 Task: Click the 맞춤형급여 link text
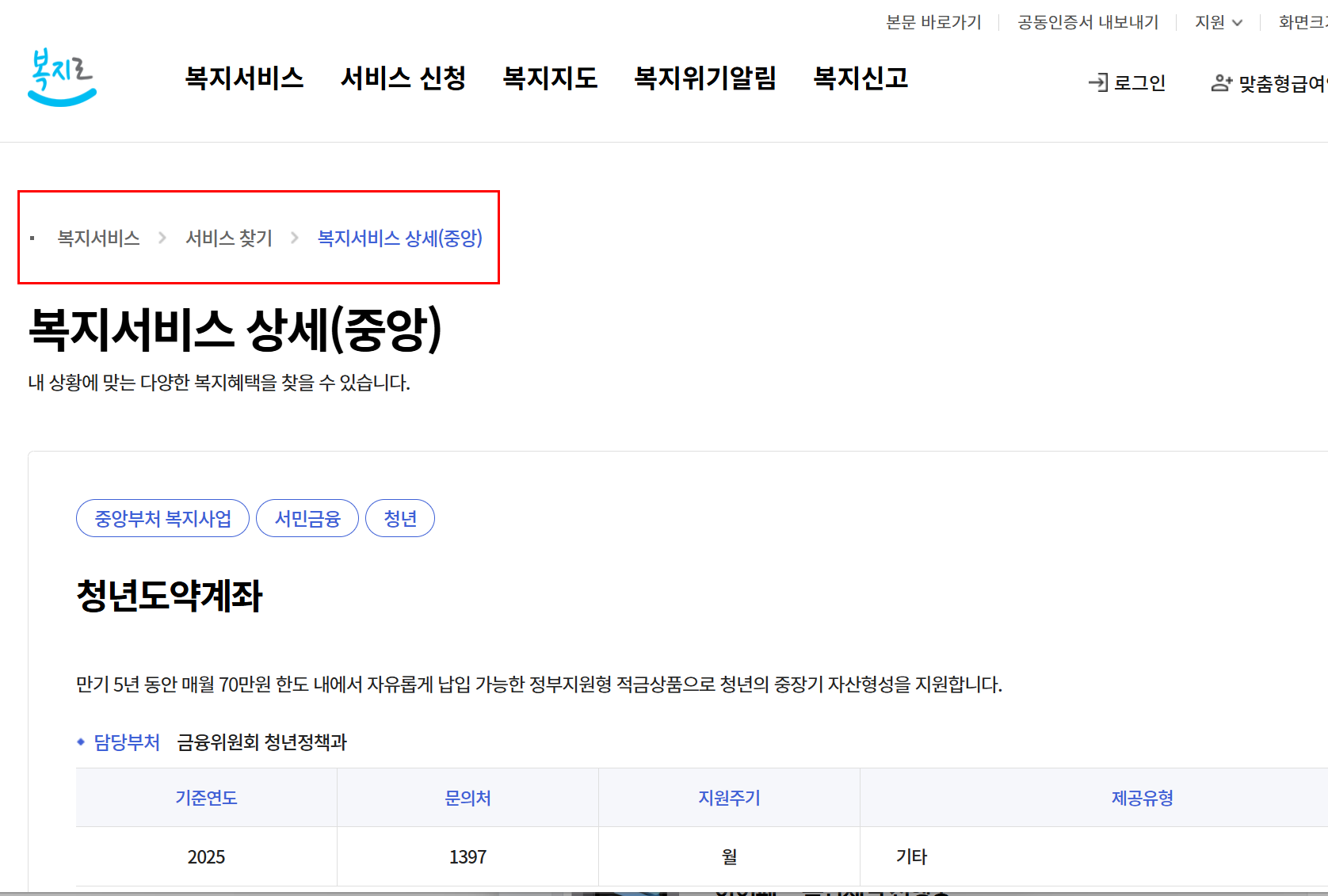(1283, 82)
